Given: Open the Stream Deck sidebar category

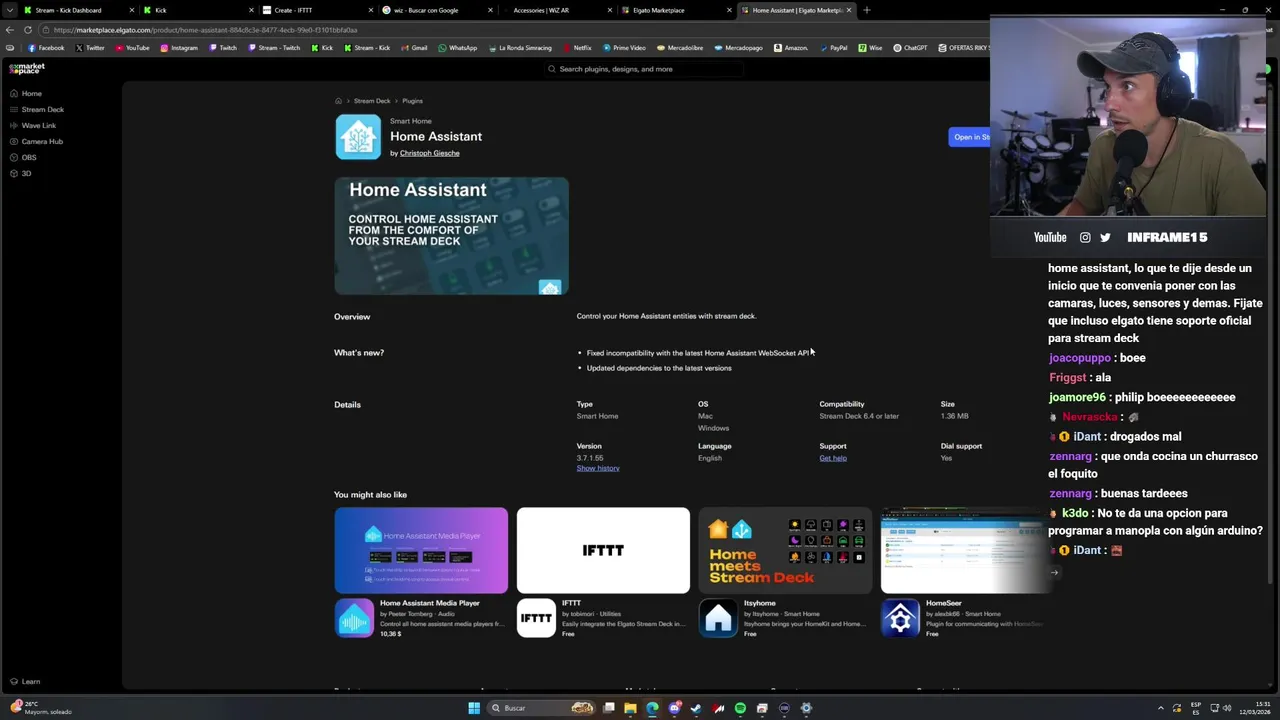Looking at the screenshot, I should 36,109.
